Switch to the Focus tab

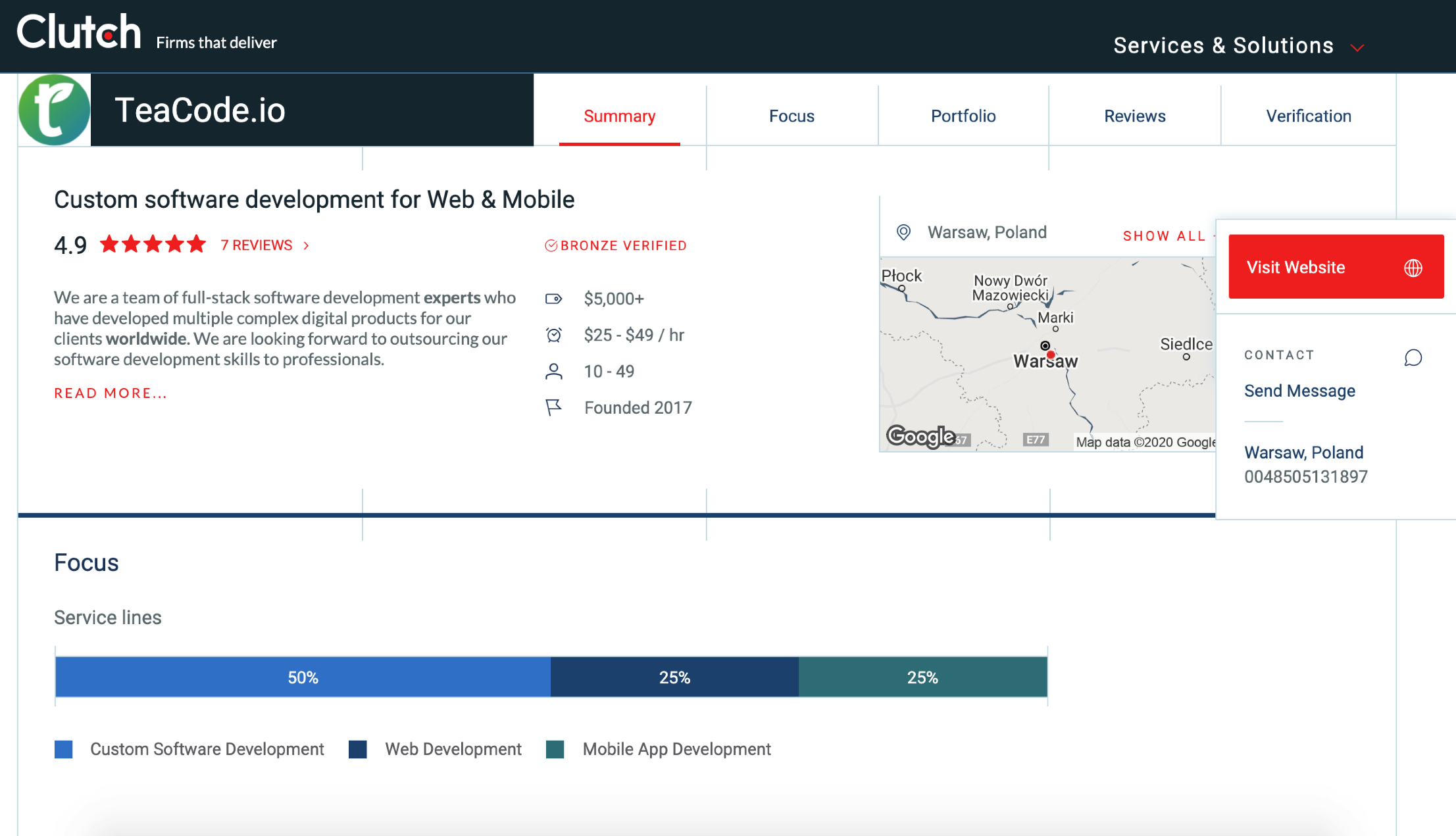click(791, 116)
